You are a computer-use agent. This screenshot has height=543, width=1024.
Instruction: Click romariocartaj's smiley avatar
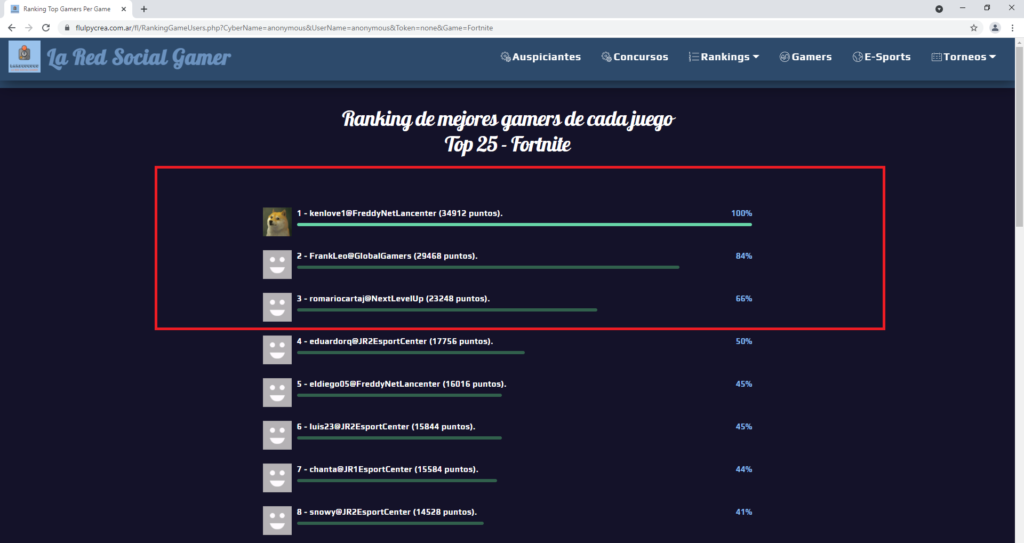point(277,307)
